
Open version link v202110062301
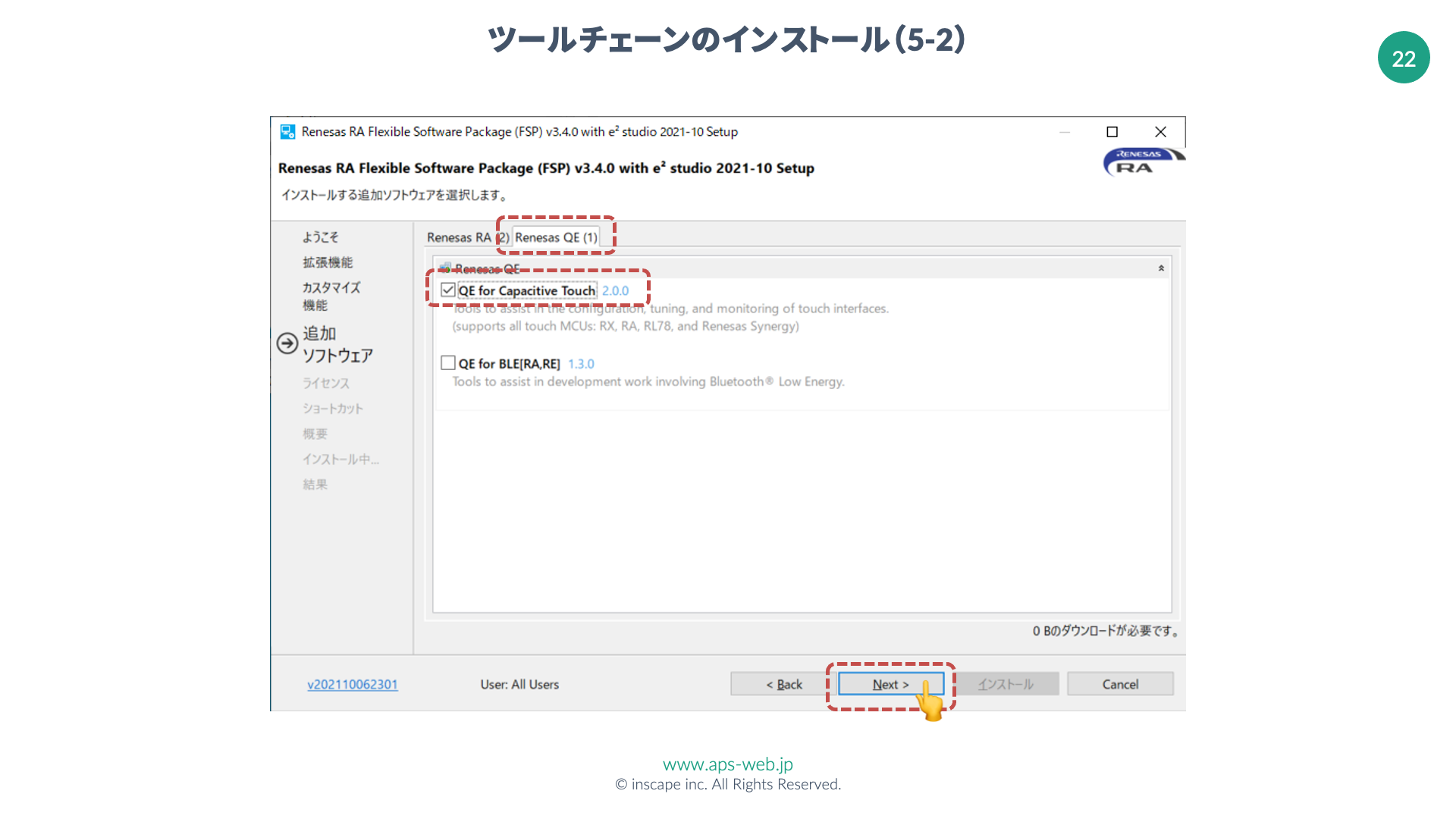(353, 685)
